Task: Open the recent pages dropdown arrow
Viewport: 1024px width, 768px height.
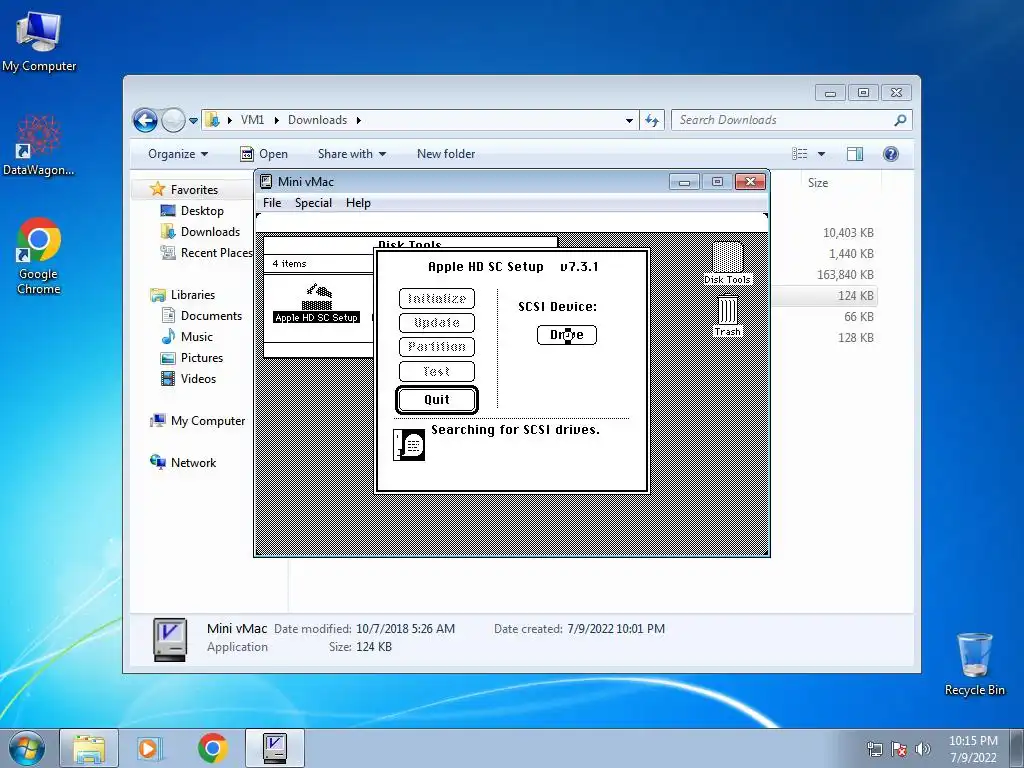Action: pos(193,121)
